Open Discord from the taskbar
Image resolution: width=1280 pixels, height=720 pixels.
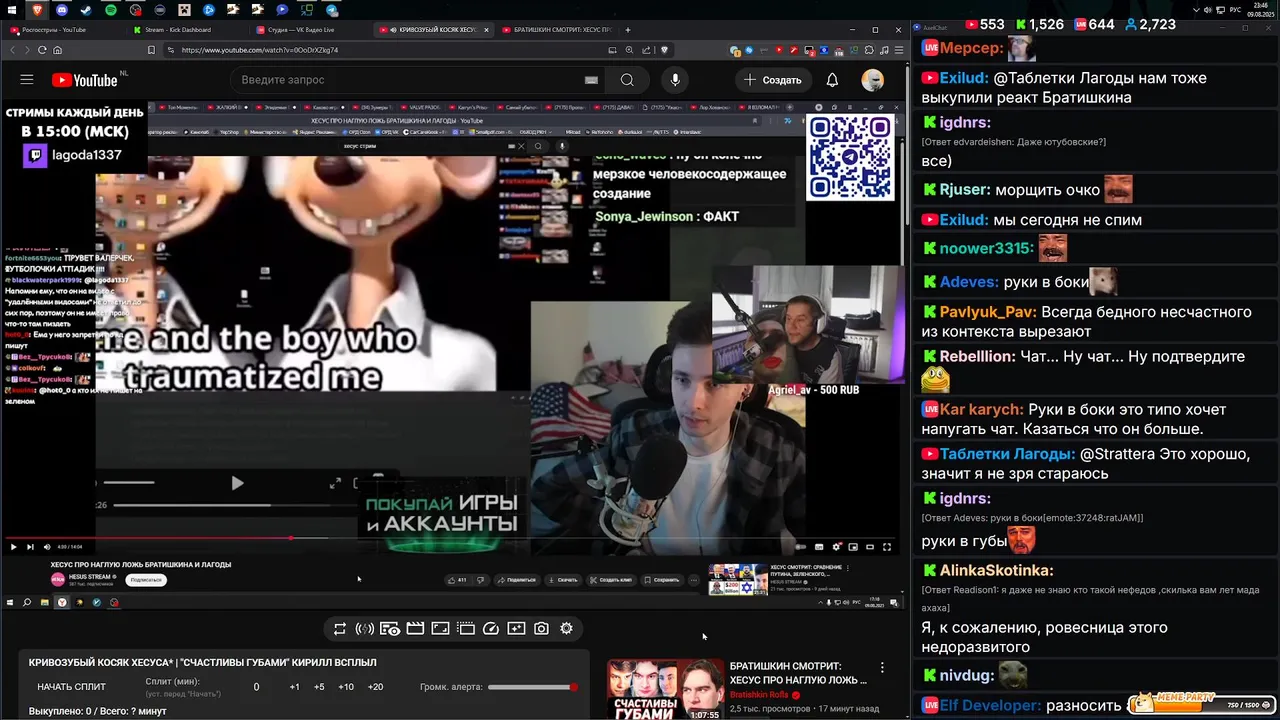[61, 10]
